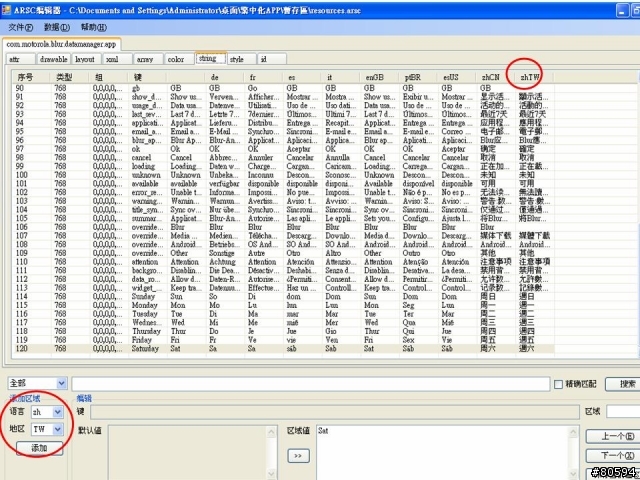The width and height of the screenshot is (640, 480).
Task: Switch to the drawable tab
Action: point(52,59)
